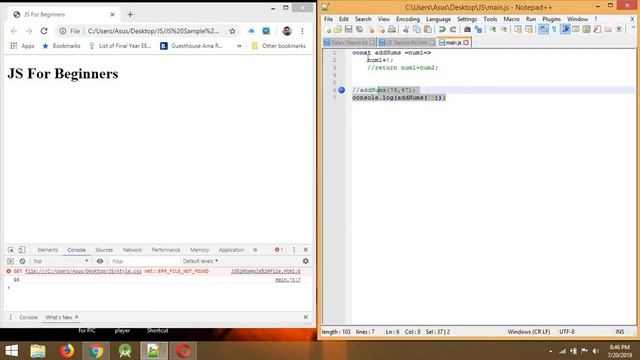Open the main.js:7 source link
Screen dimensions: 640x360
pos(288,280)
